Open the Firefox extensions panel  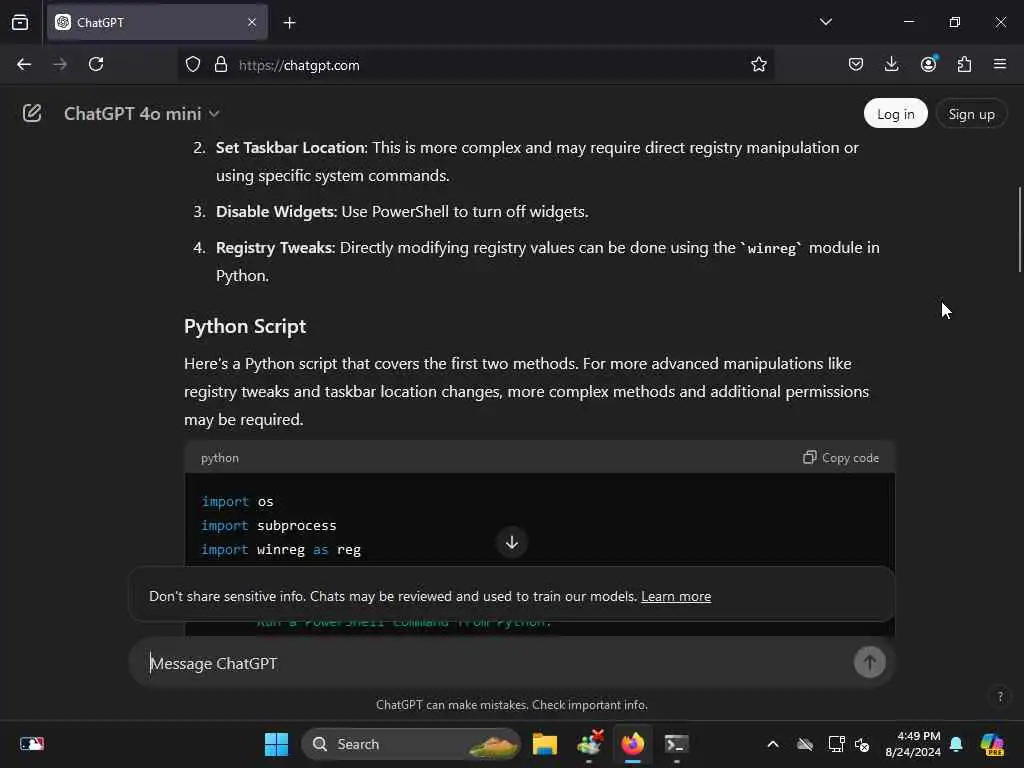tap(964, 64)
